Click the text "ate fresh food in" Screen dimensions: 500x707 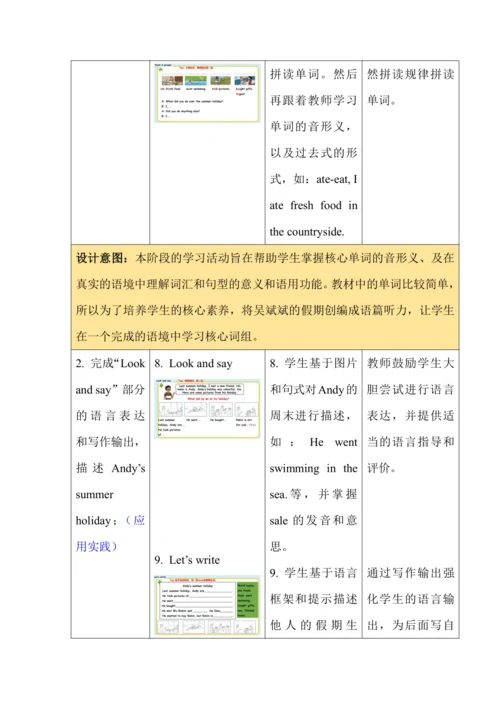313,206
